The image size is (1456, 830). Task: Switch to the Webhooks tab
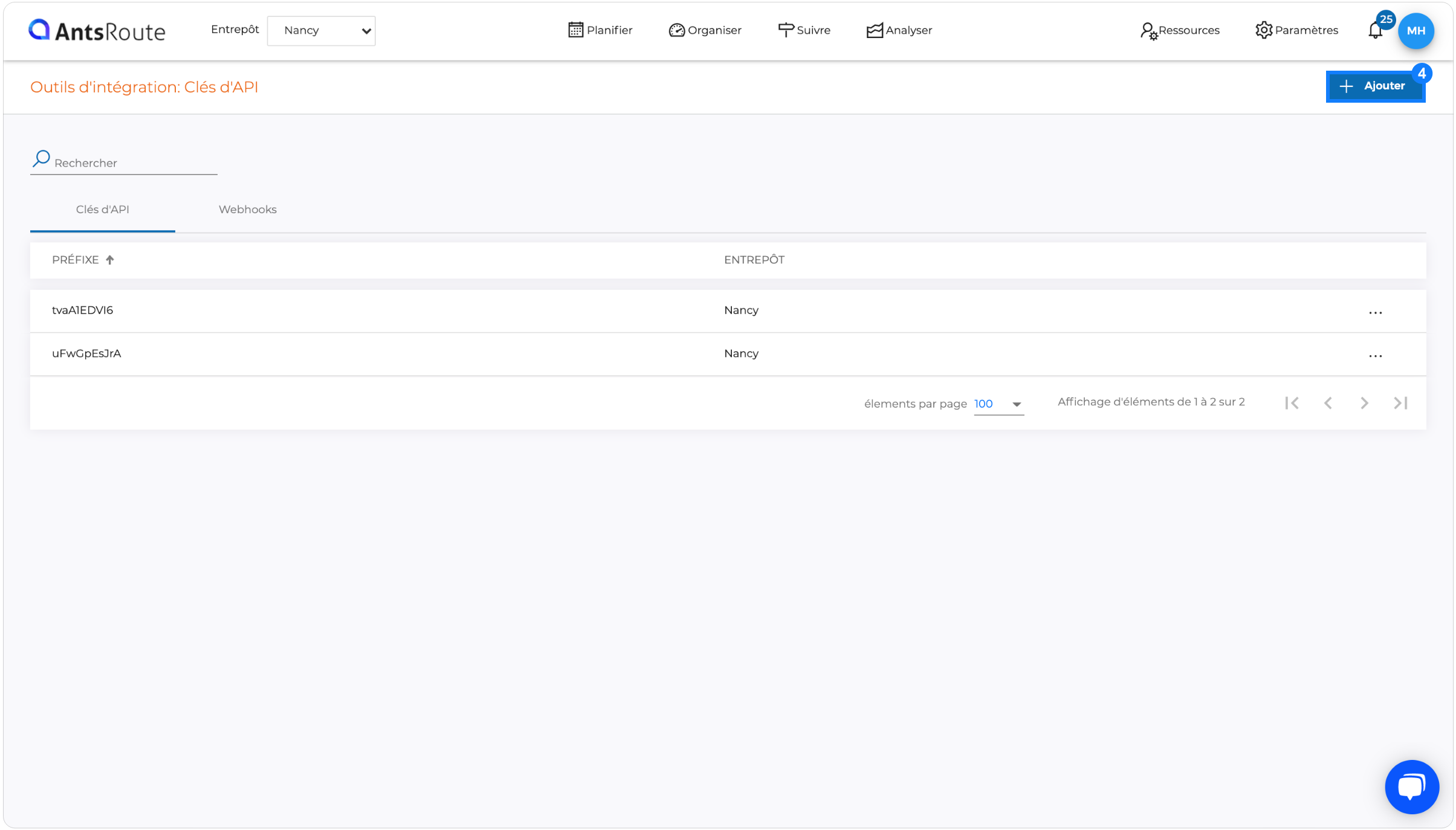click(x=248, y=210)
